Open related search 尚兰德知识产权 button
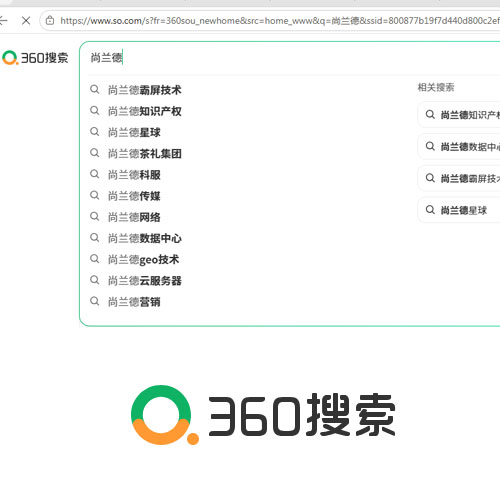Viewport: 500px width, 500px height. 459,115
